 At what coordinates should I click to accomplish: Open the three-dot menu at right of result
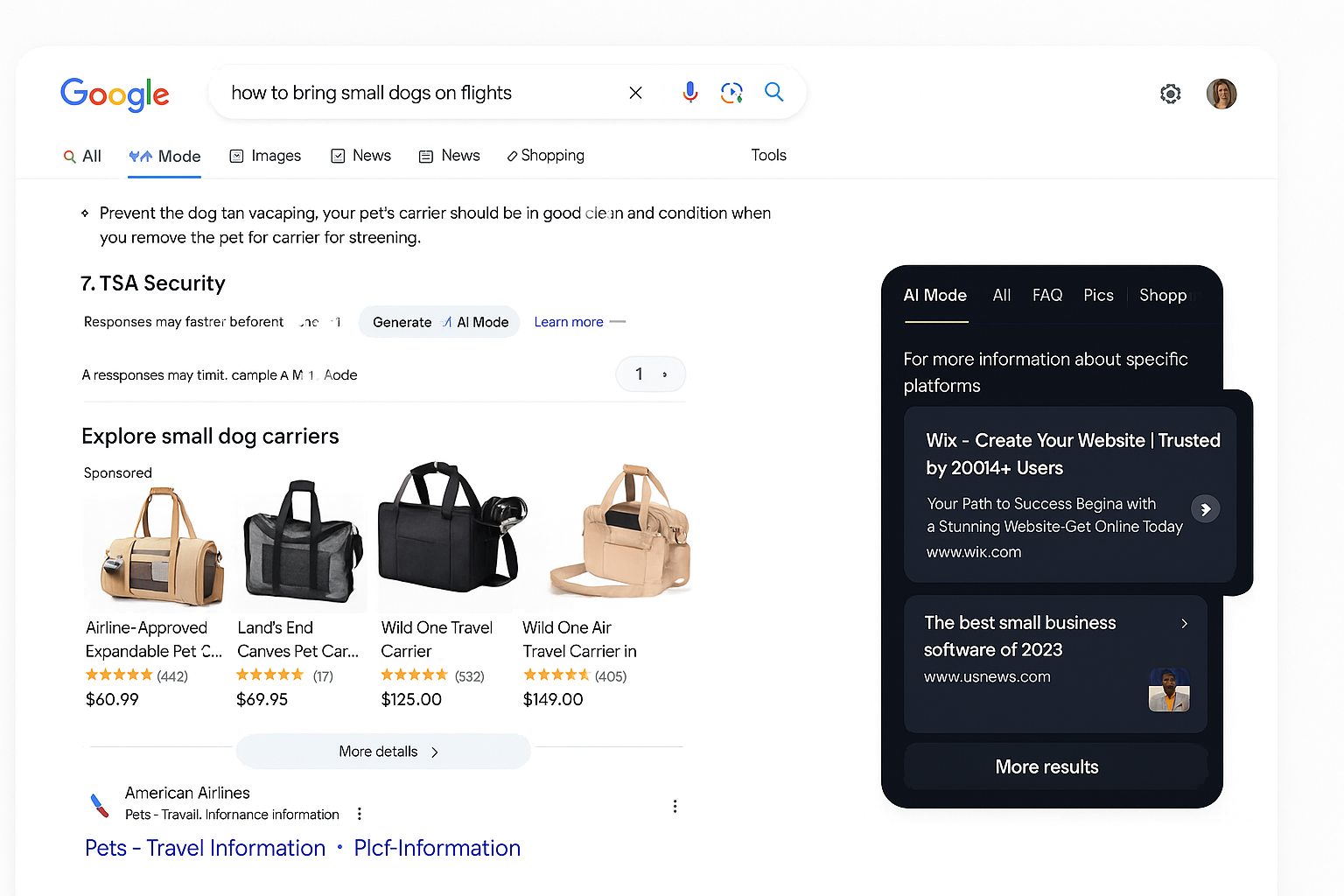point(675,806)
